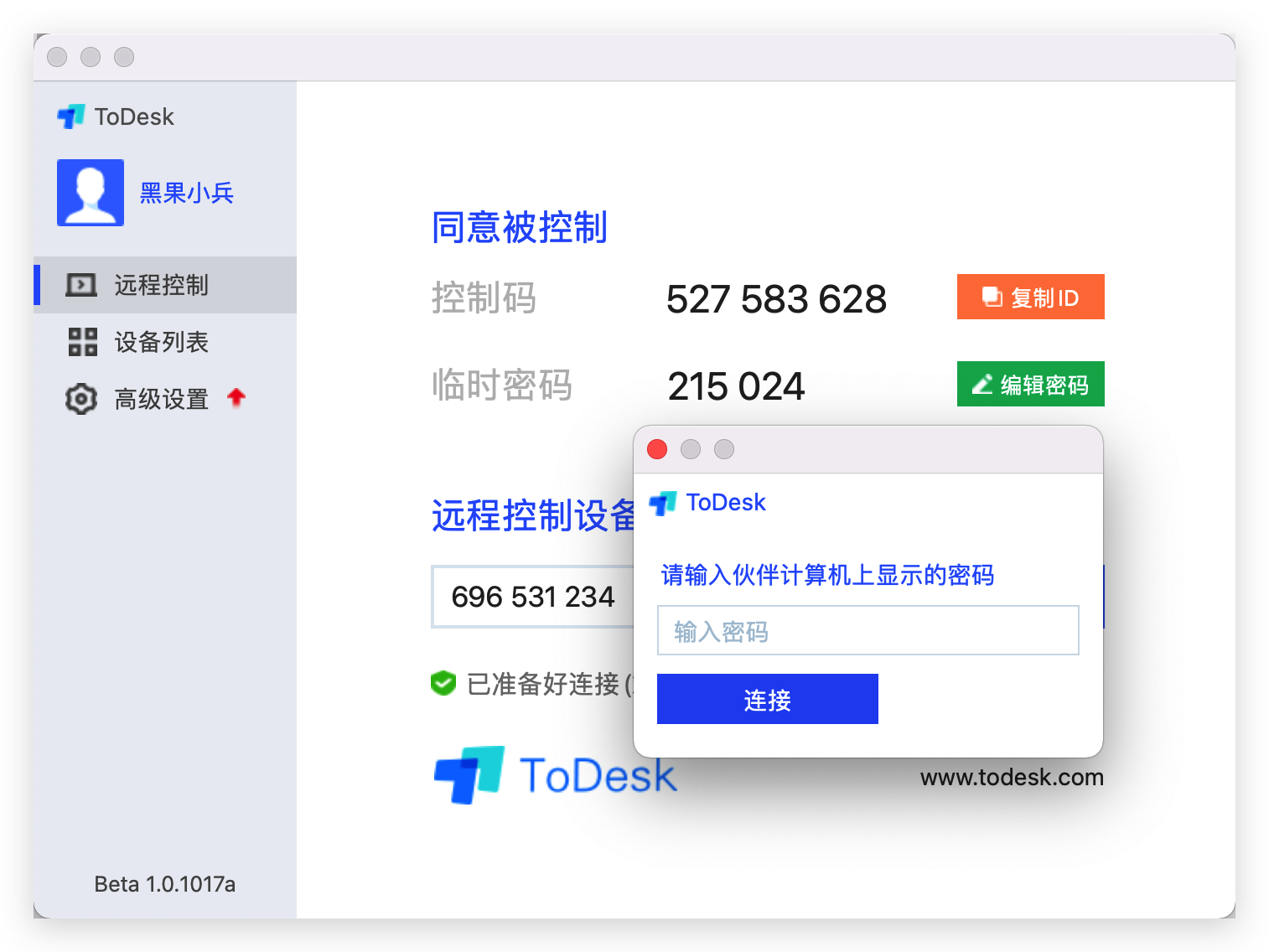The width and height of the screenshot is (1269, 952).
Task: Click the 请输入伙伴计算机上显示的密码 prompt text
Action: point(827,575)
